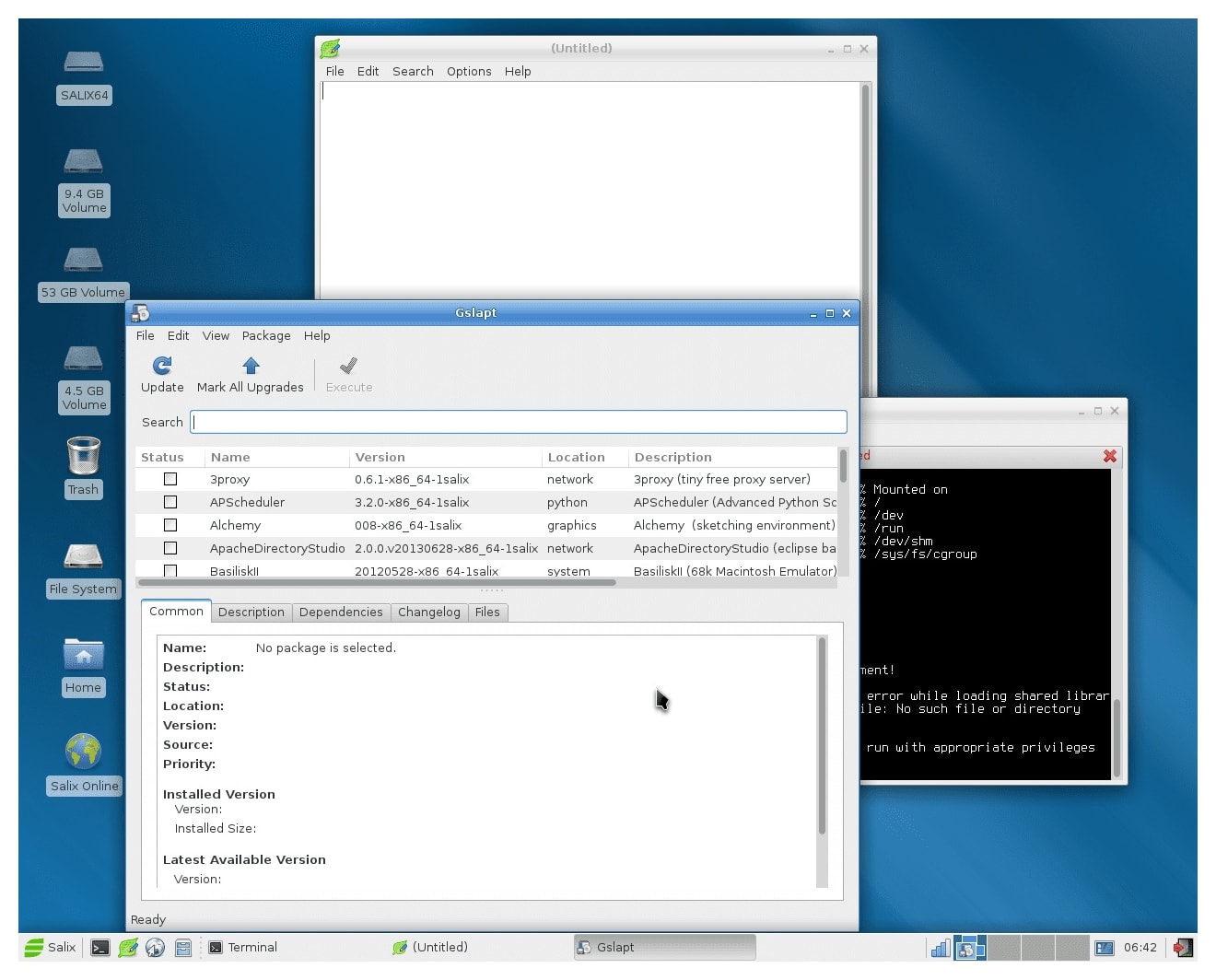Open the View menu in Gslapt

click(x=216, y=335)
